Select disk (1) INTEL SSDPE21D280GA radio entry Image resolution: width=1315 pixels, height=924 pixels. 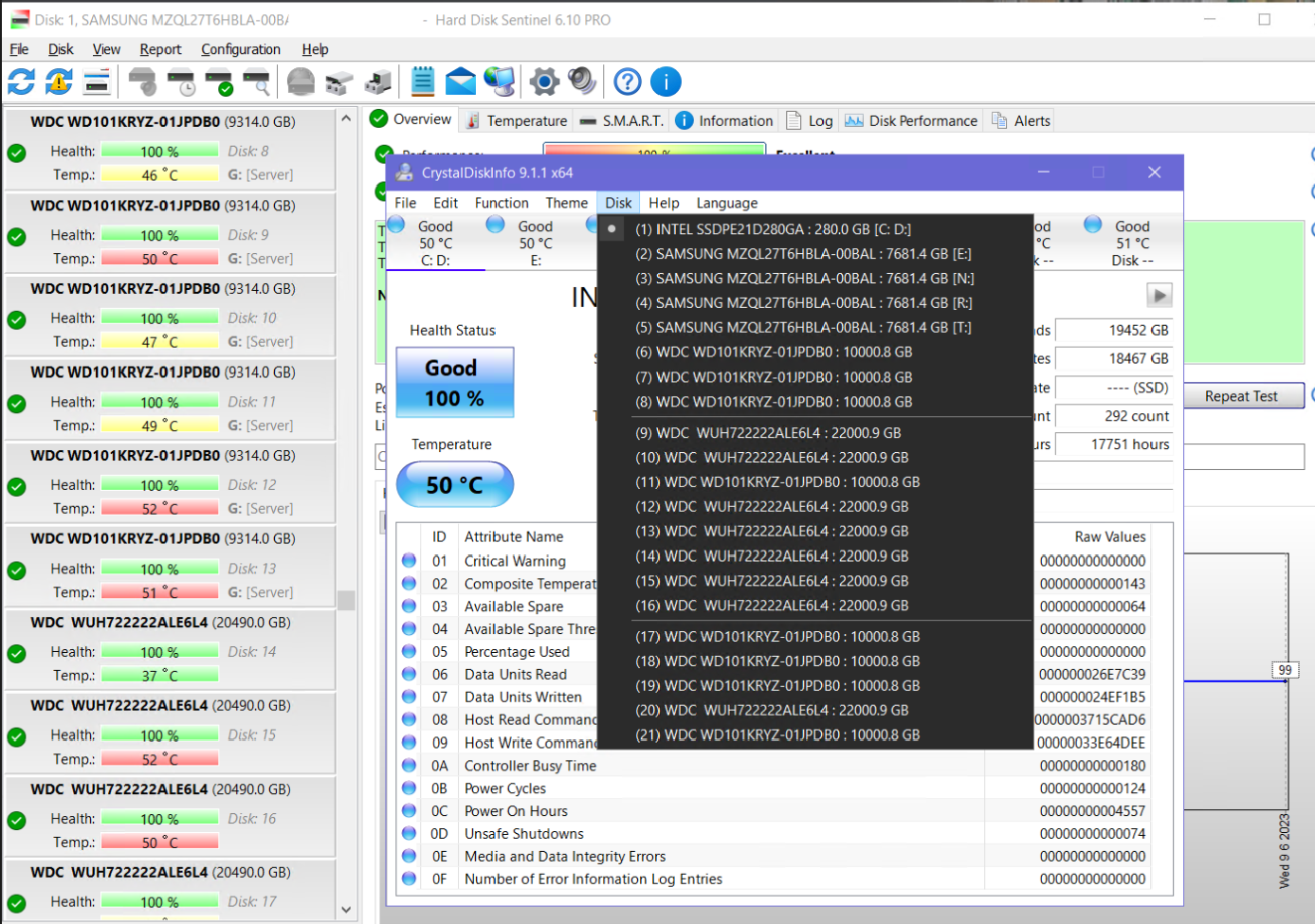773,229
